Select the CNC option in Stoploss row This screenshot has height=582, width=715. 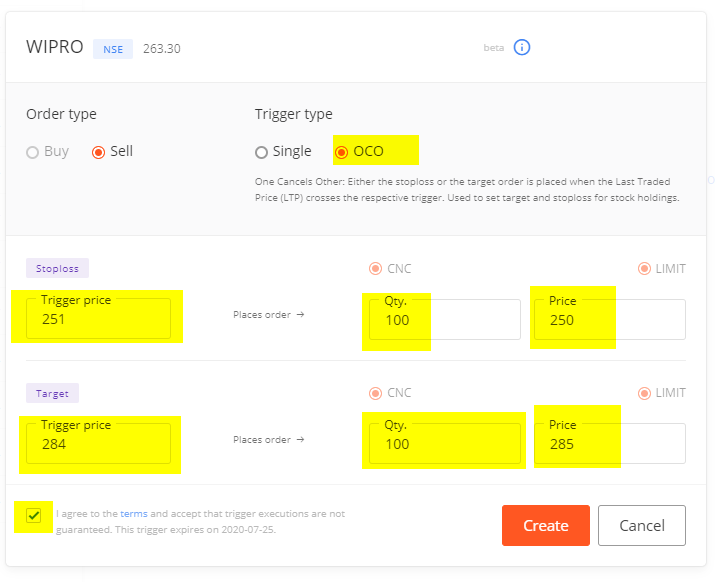tap(390, 269)
